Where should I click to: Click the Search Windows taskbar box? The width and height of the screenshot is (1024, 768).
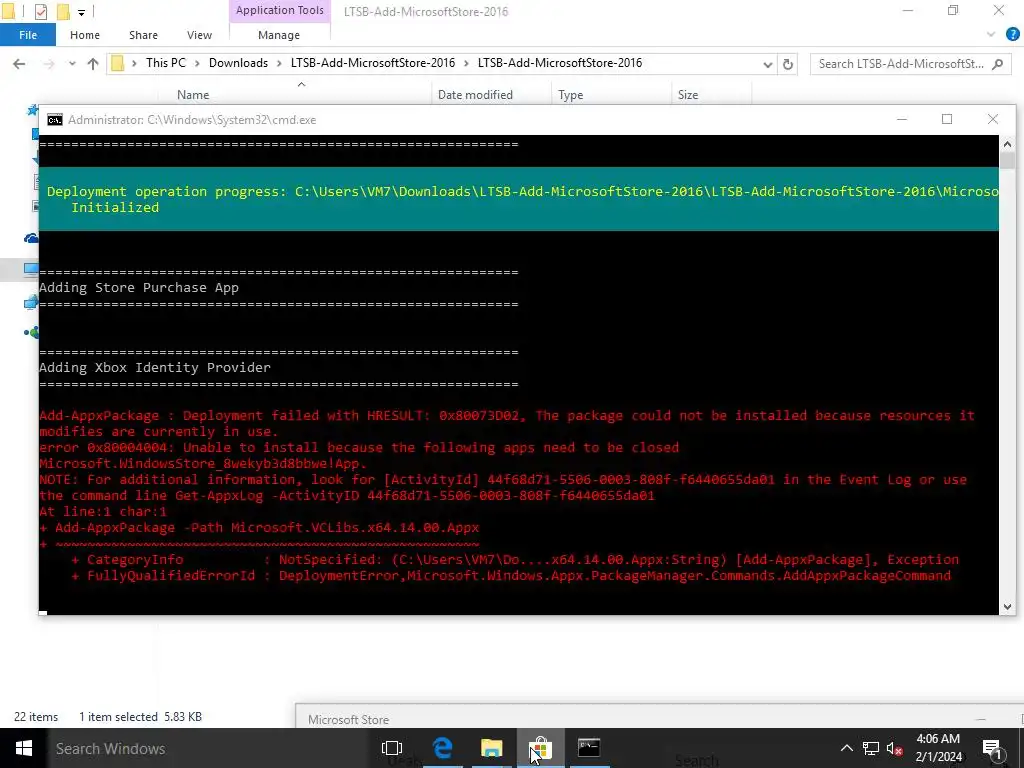[x=206, y=748]
